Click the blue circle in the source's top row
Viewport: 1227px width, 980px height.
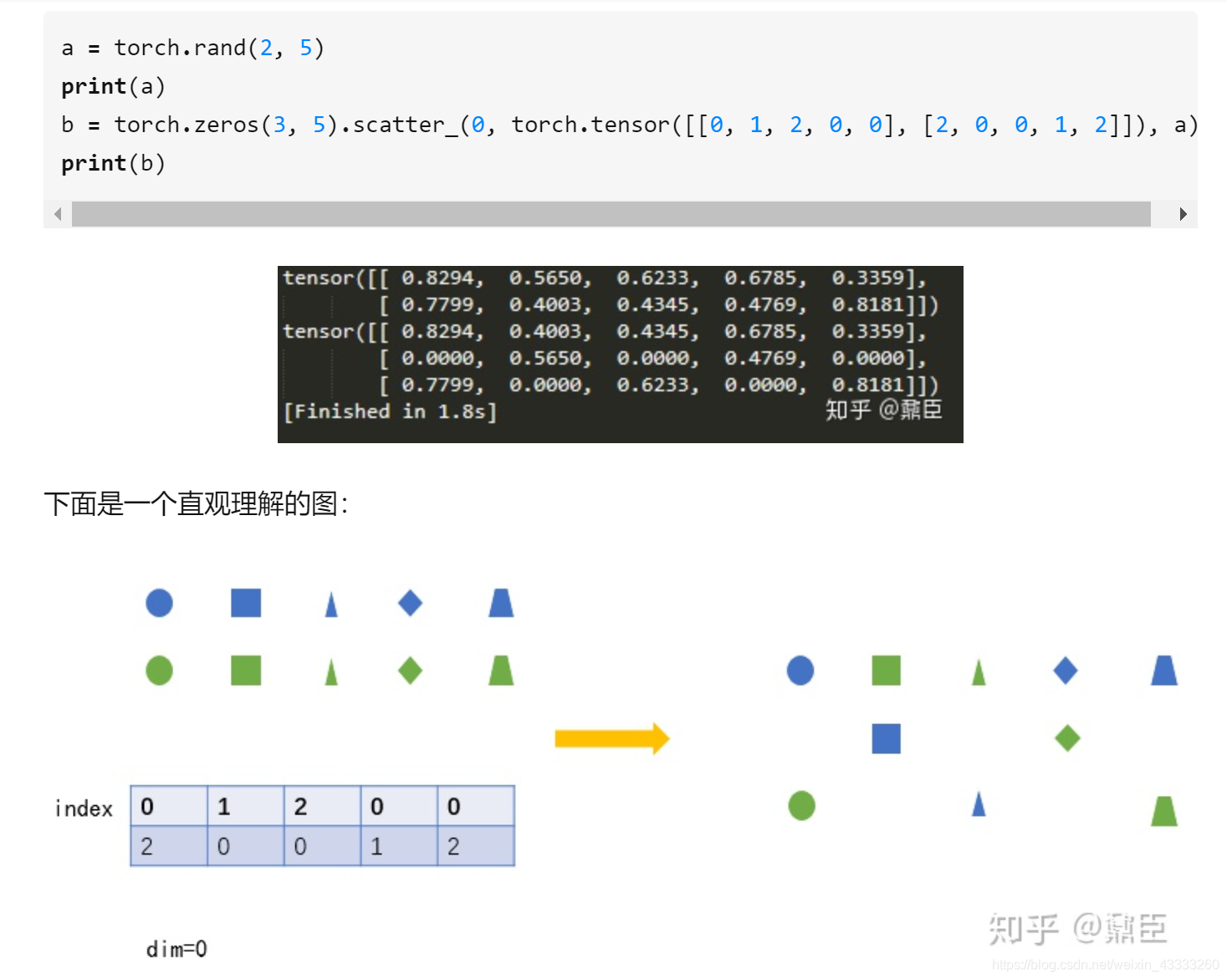coord(159,603)
